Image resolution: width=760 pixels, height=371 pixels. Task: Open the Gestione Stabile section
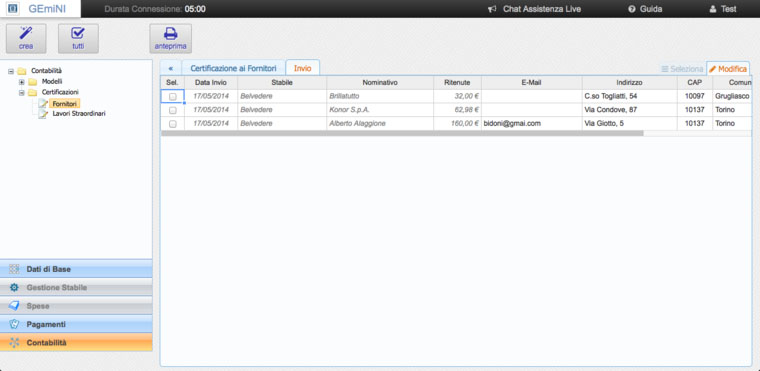(76, 288)
